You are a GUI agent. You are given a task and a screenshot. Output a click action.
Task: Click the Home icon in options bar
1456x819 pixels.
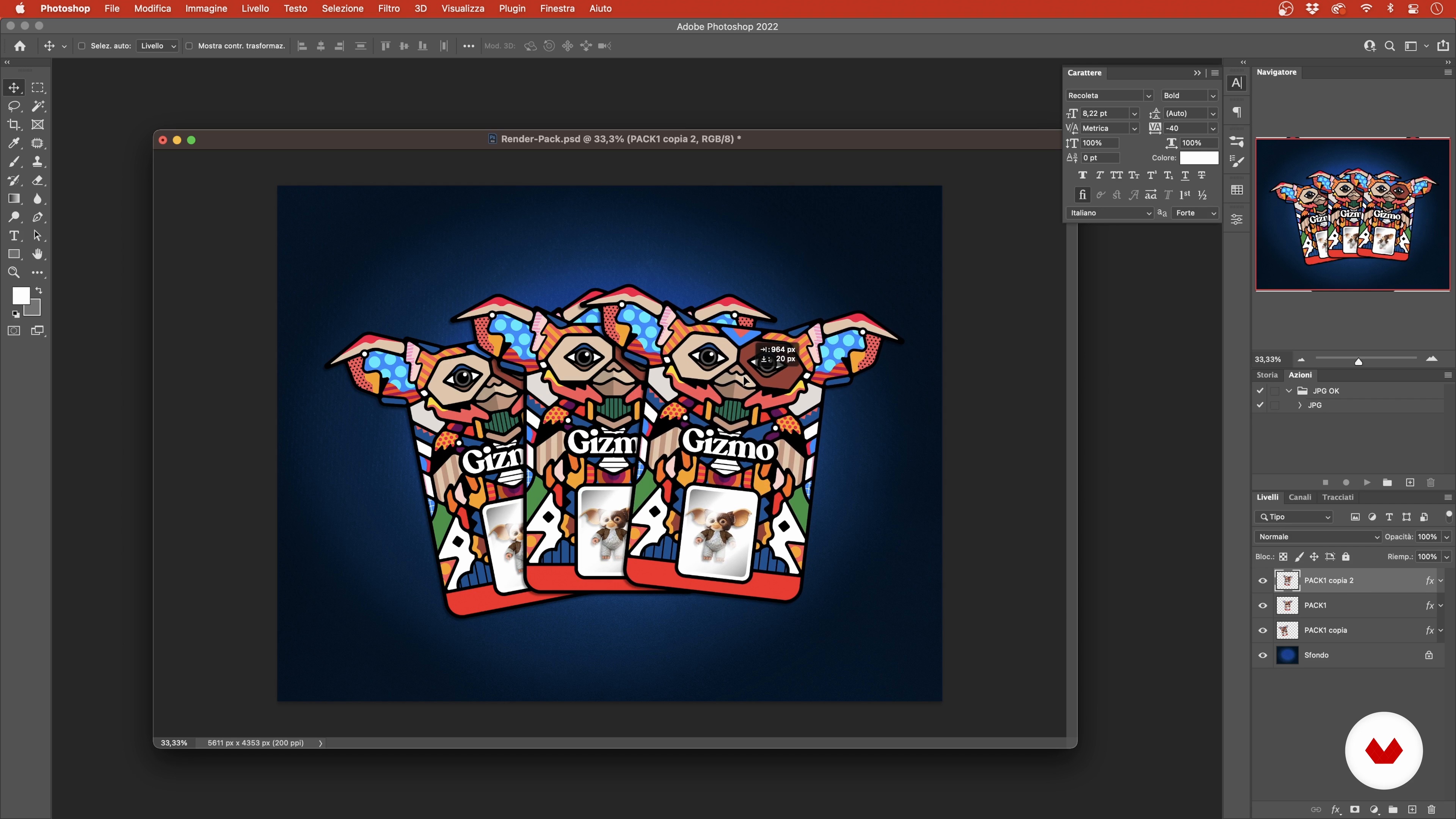pos(20,46)
